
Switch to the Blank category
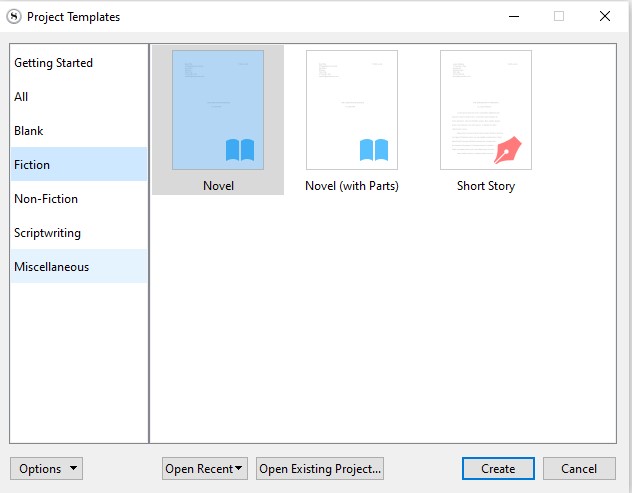point(29,131)
